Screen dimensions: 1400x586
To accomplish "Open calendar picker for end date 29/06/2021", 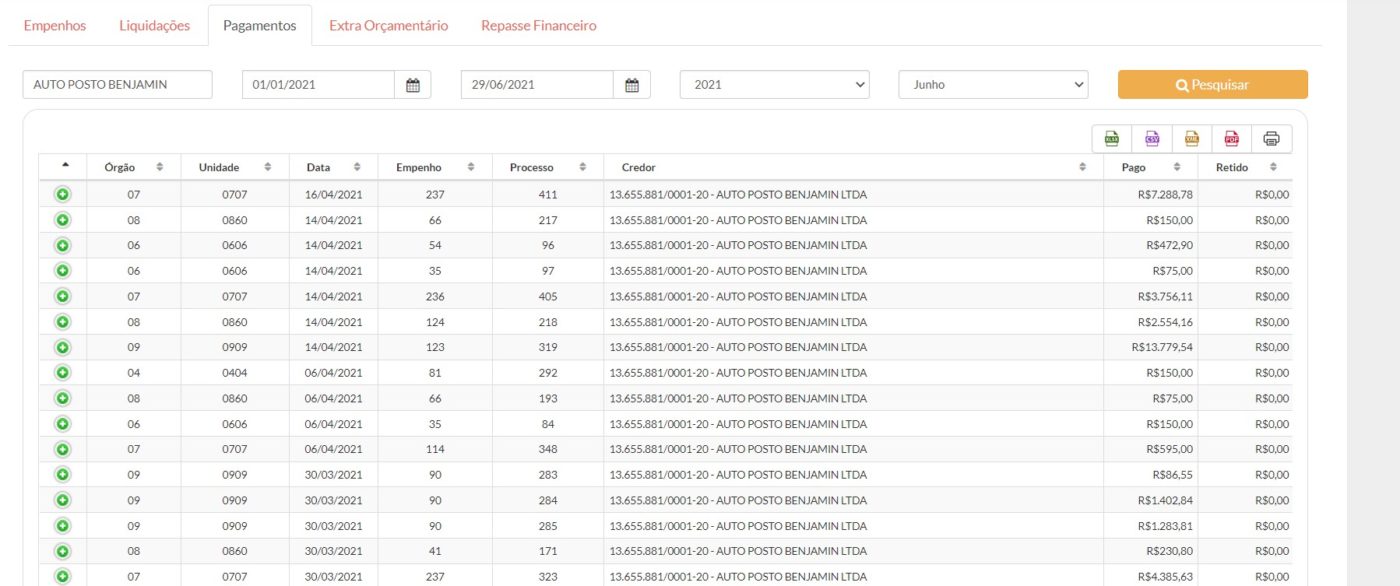I will coord(631,85).
